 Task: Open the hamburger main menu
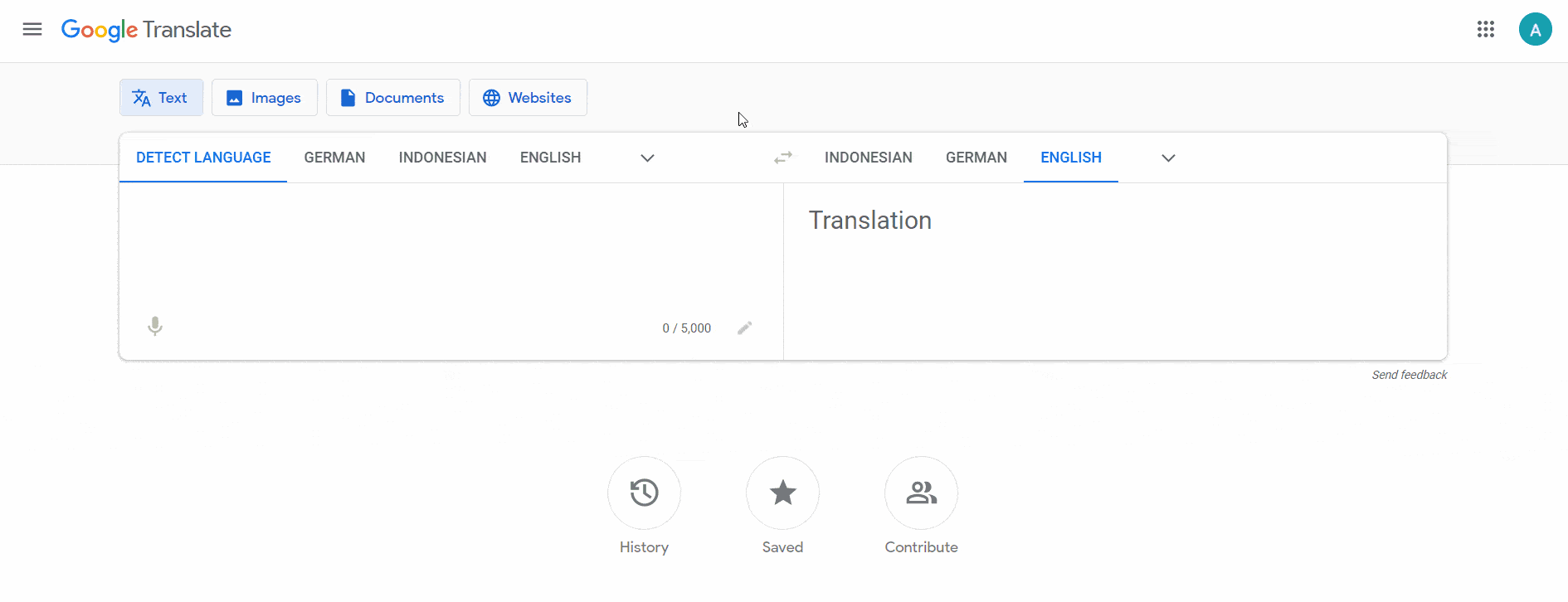coord(32,30)
